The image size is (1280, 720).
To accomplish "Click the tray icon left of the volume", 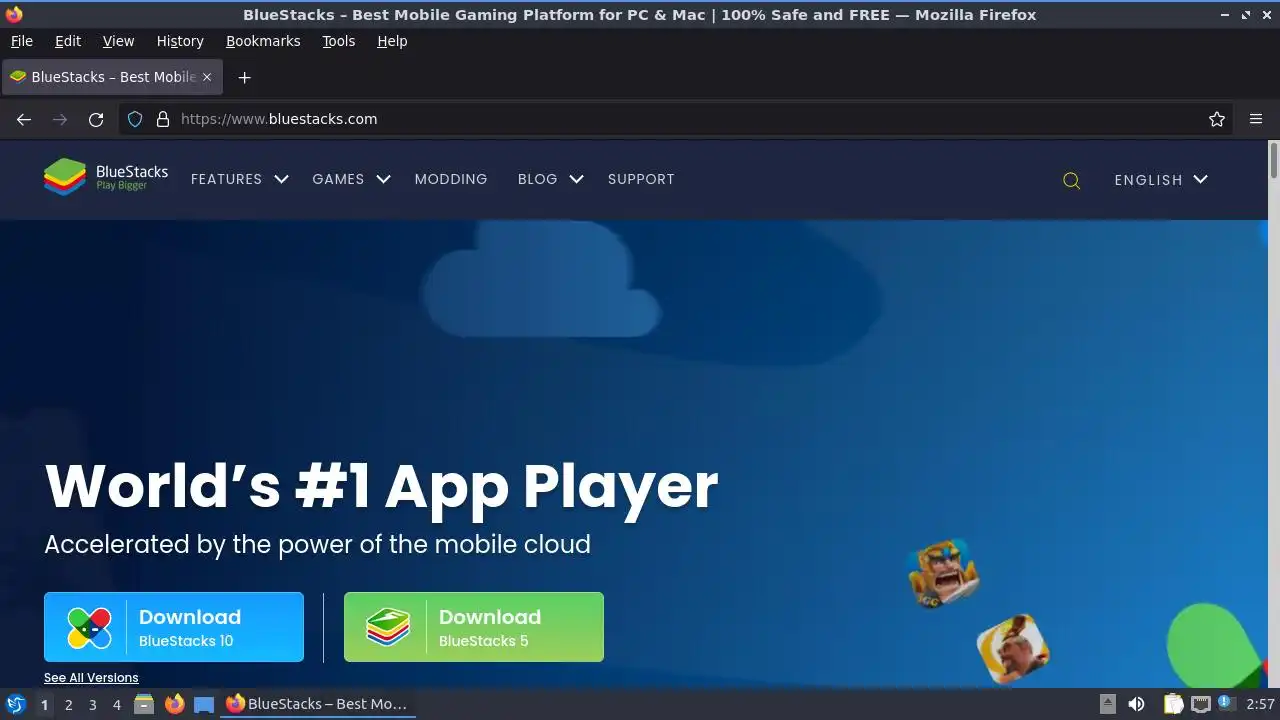I will point(1108,704).
